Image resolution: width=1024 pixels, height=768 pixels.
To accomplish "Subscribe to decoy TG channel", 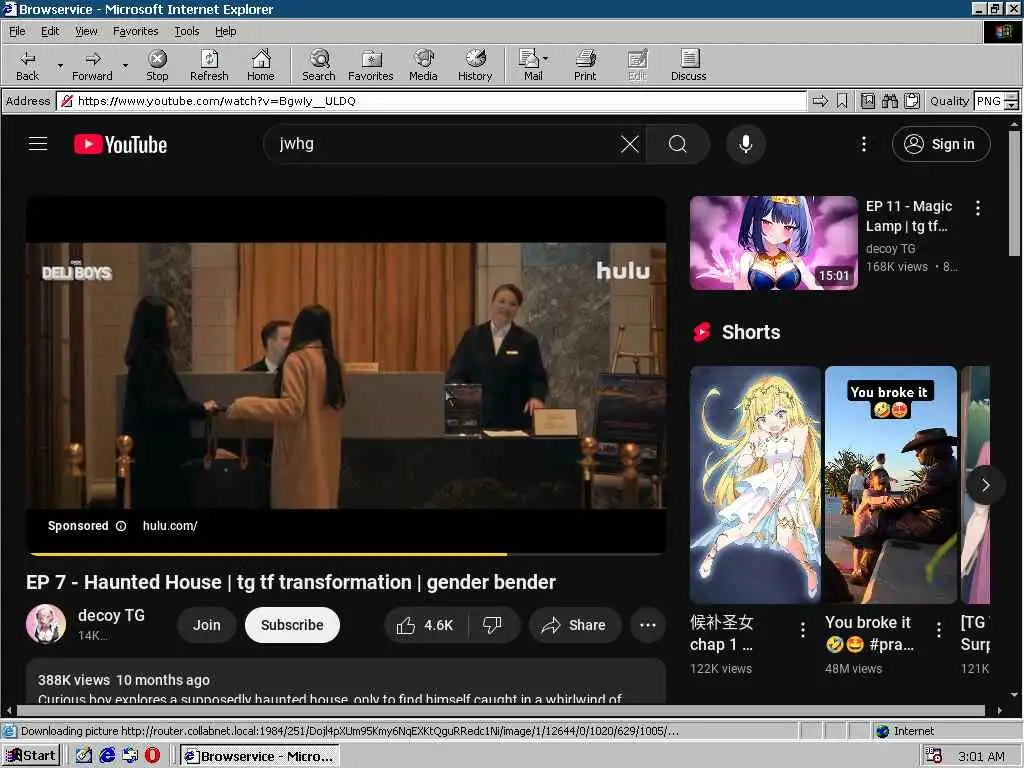I will coord(292,625).
